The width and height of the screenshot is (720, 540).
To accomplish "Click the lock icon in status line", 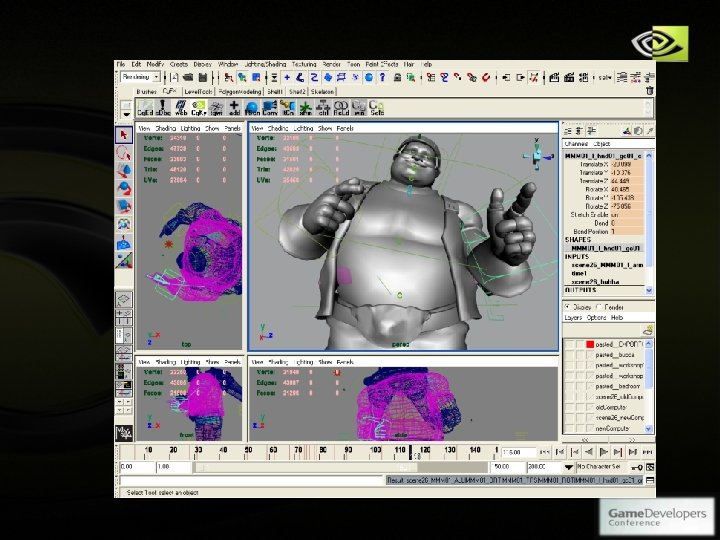I will pyautogui.click(x=398, y=77).
